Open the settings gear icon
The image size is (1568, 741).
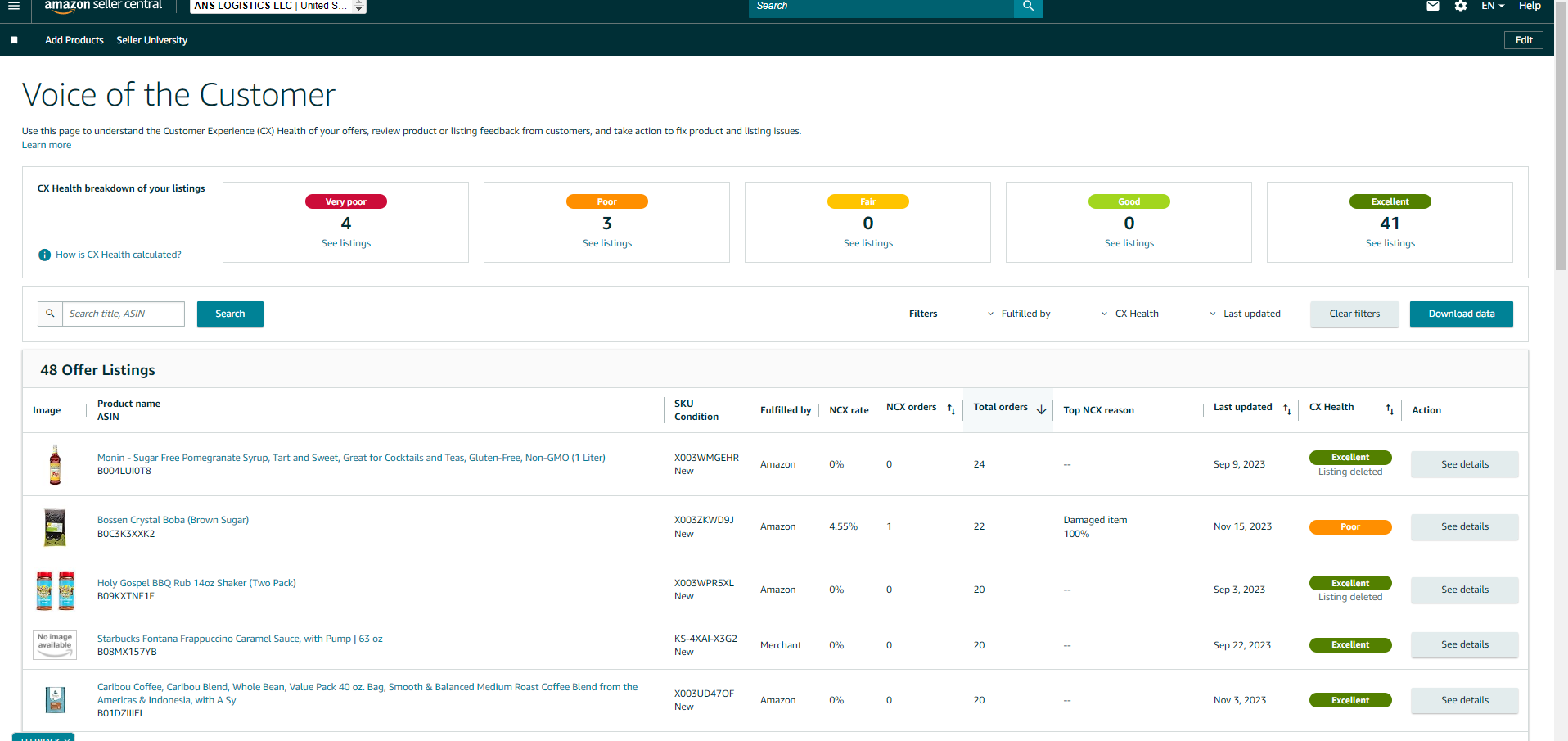coord(1461,6)
